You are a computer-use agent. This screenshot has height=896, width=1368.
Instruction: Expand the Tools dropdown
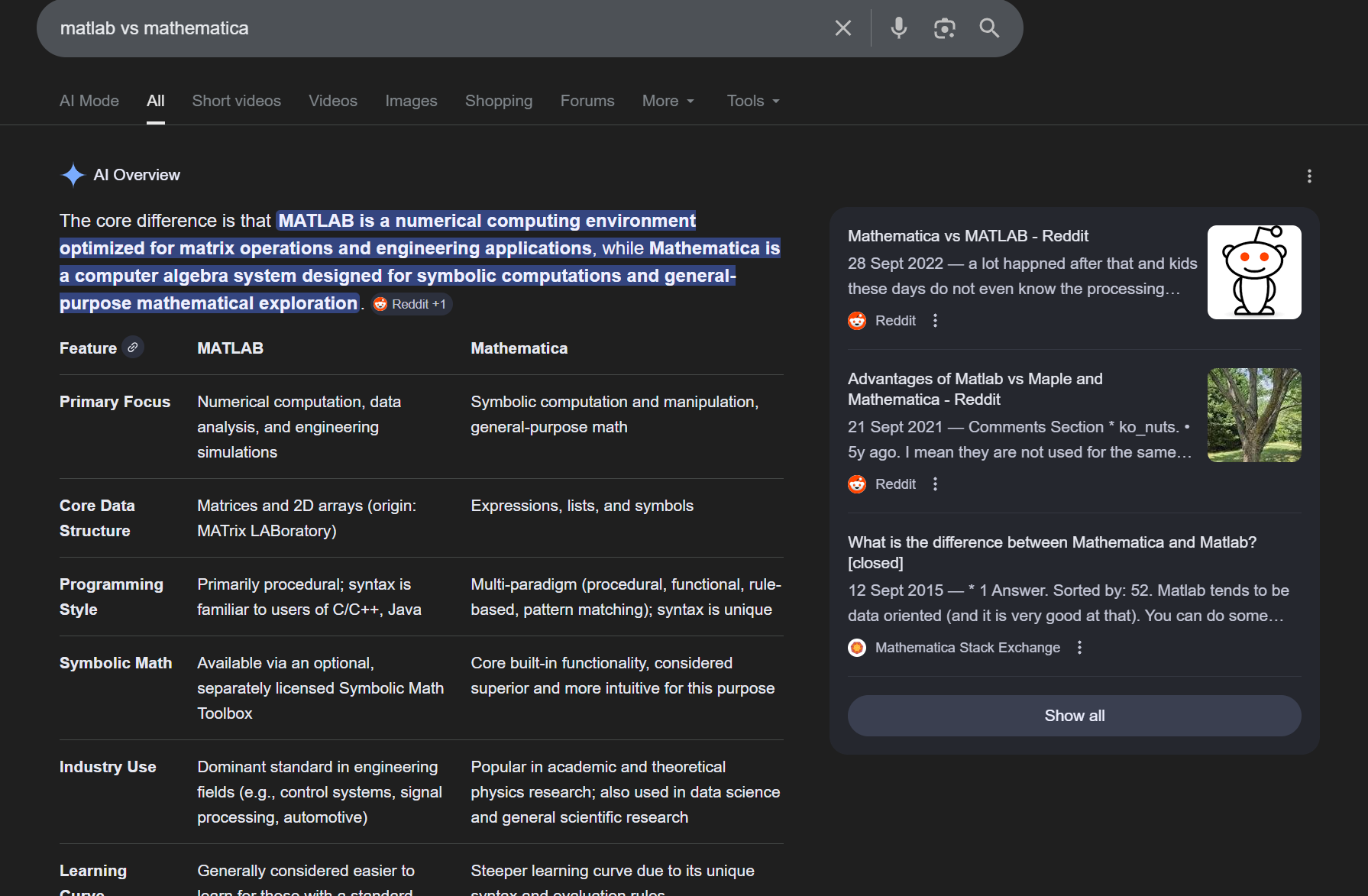tap(753, 101)
